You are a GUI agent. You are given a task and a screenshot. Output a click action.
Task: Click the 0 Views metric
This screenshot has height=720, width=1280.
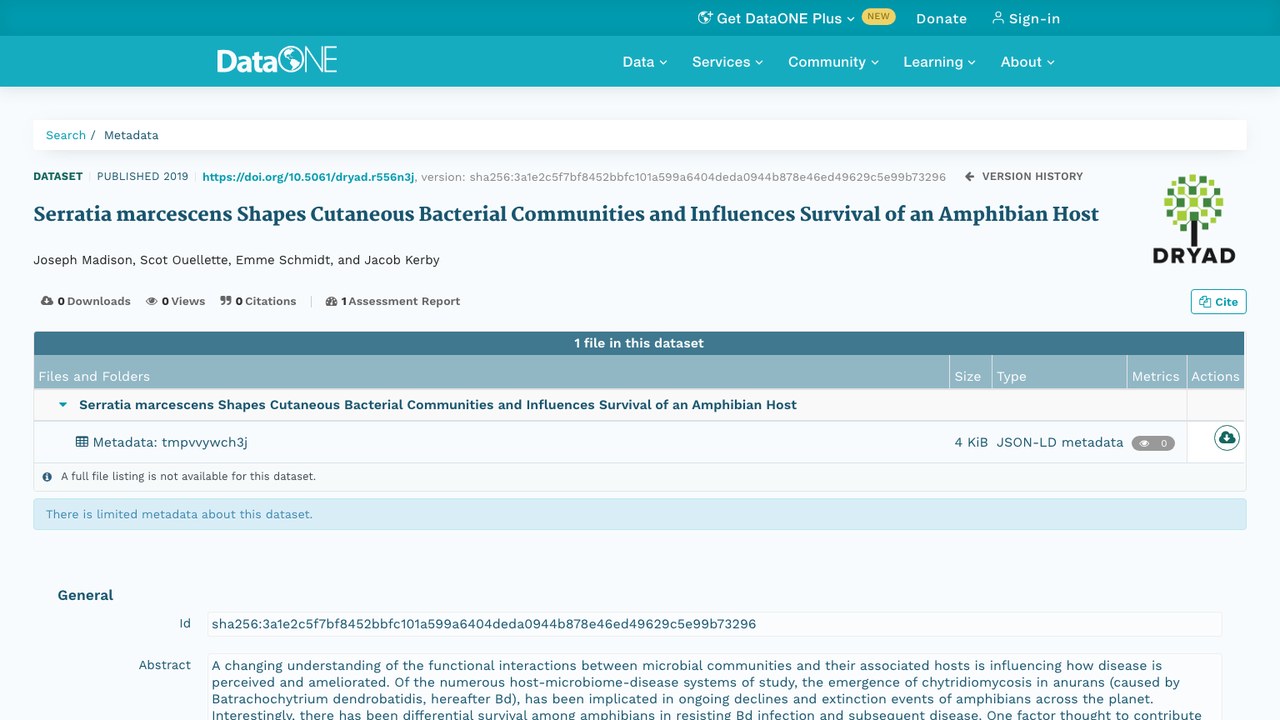(x=175, y=301)
